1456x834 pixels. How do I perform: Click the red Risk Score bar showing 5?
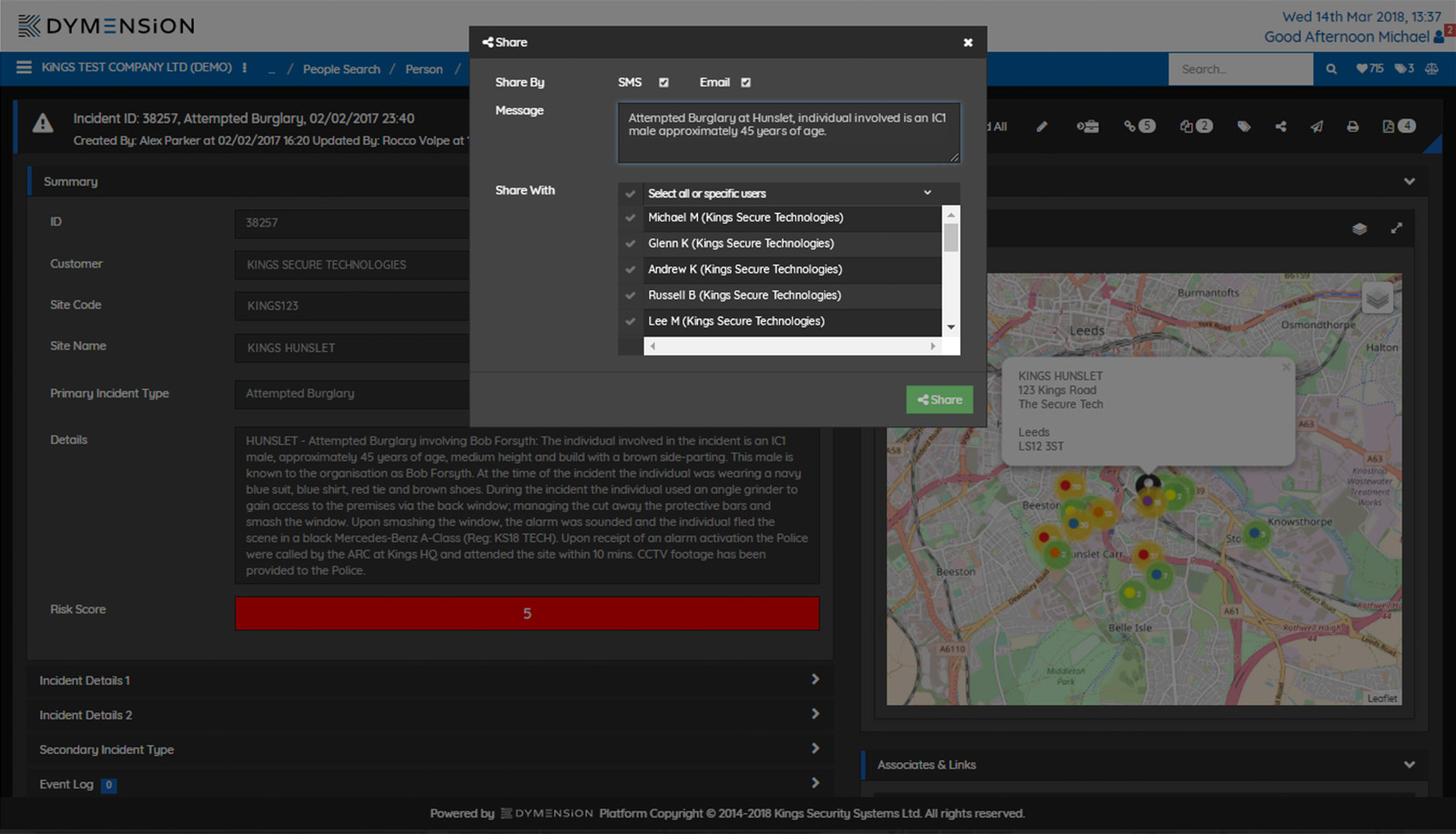tap(527, 614)
